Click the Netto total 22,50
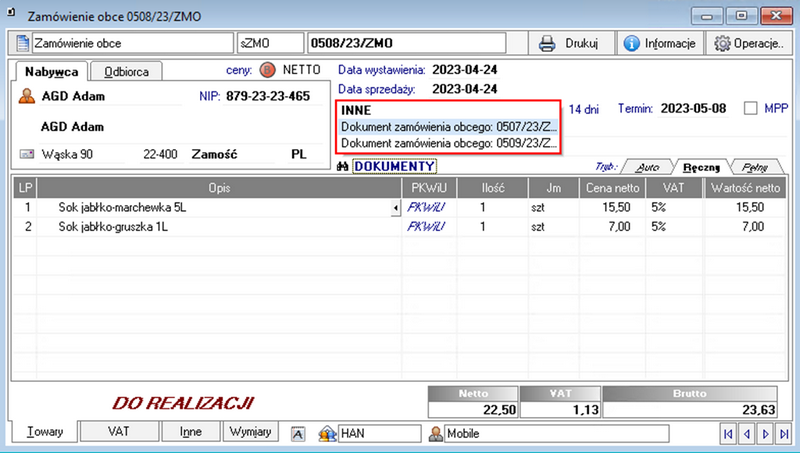Viewport: 800px width, 453px height. click(x=473, y=410)
